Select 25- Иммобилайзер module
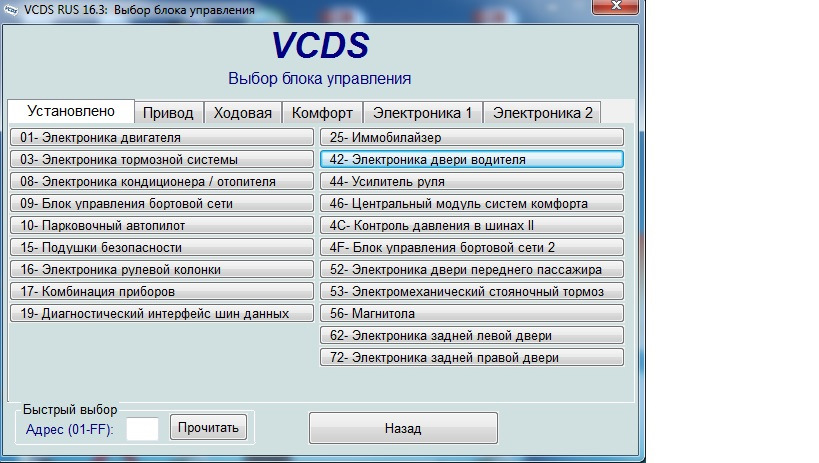This screenshot has height=463, width=819. pyautogui.click(x=472, y=137)
